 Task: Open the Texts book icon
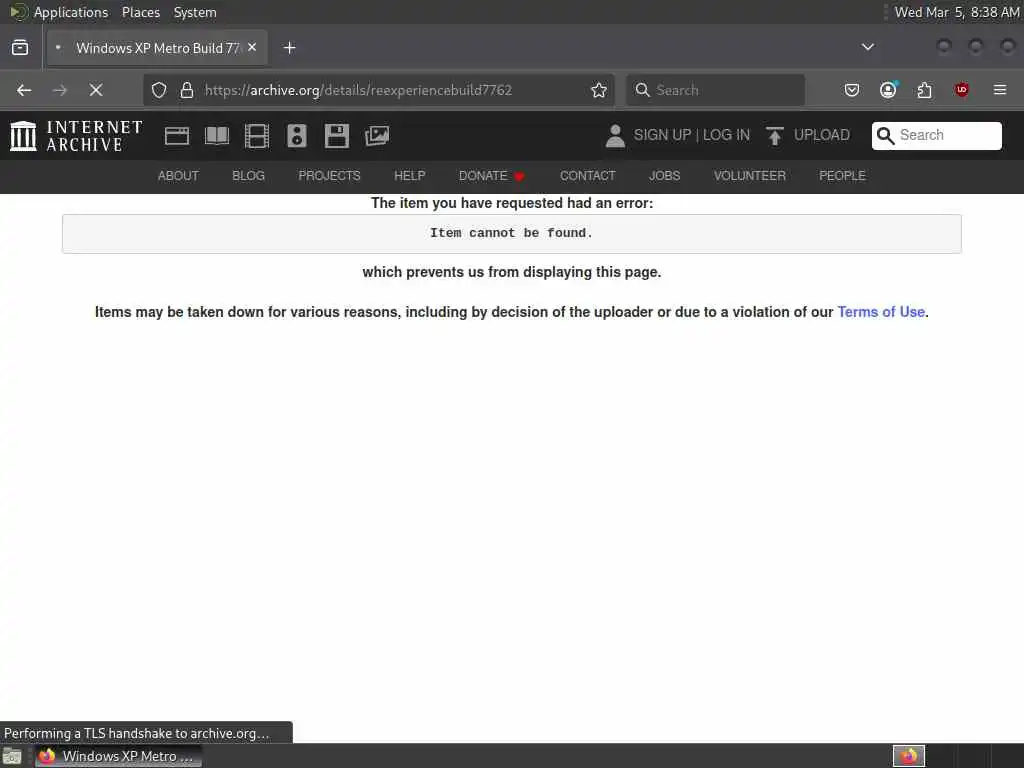[217, 136]
